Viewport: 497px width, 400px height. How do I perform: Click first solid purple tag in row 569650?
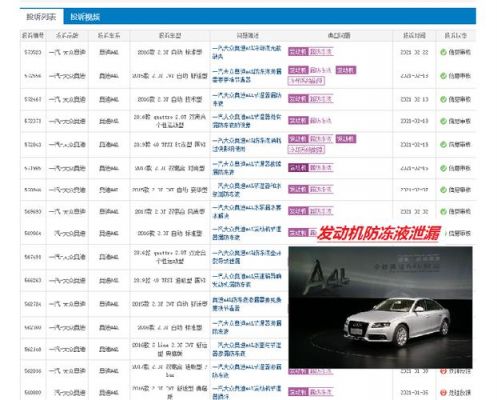click(x=298, y=211)
